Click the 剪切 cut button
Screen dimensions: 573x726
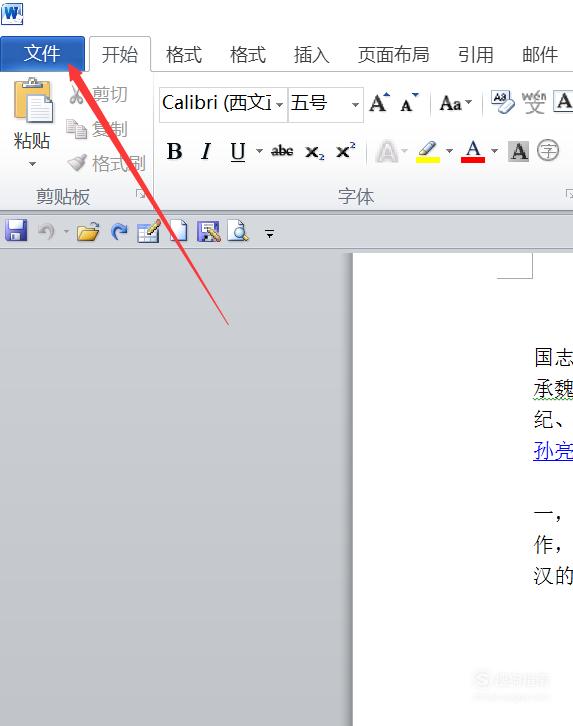click(98, 94)
